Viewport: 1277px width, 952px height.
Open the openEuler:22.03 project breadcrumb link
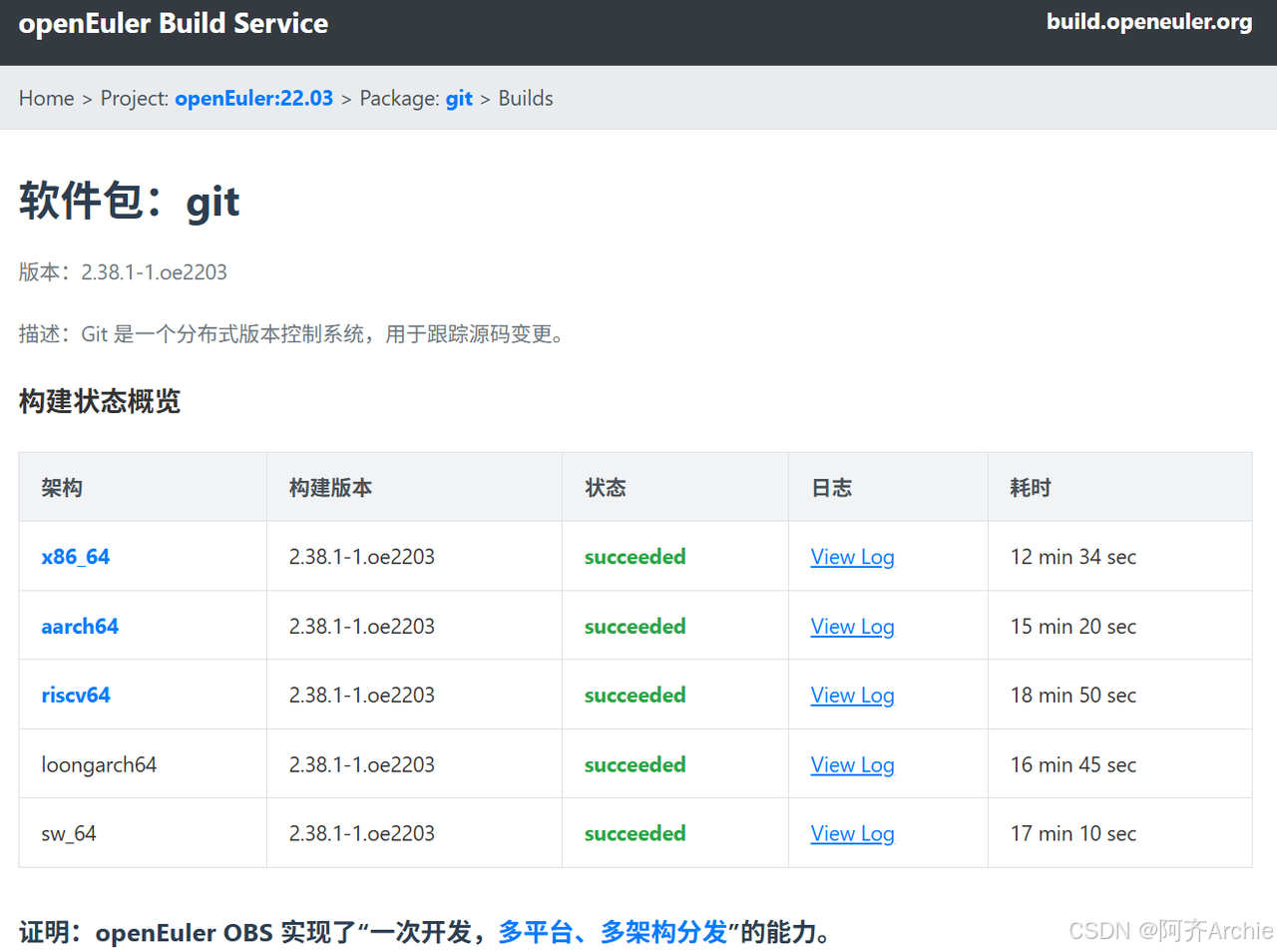tap(253, 98)
